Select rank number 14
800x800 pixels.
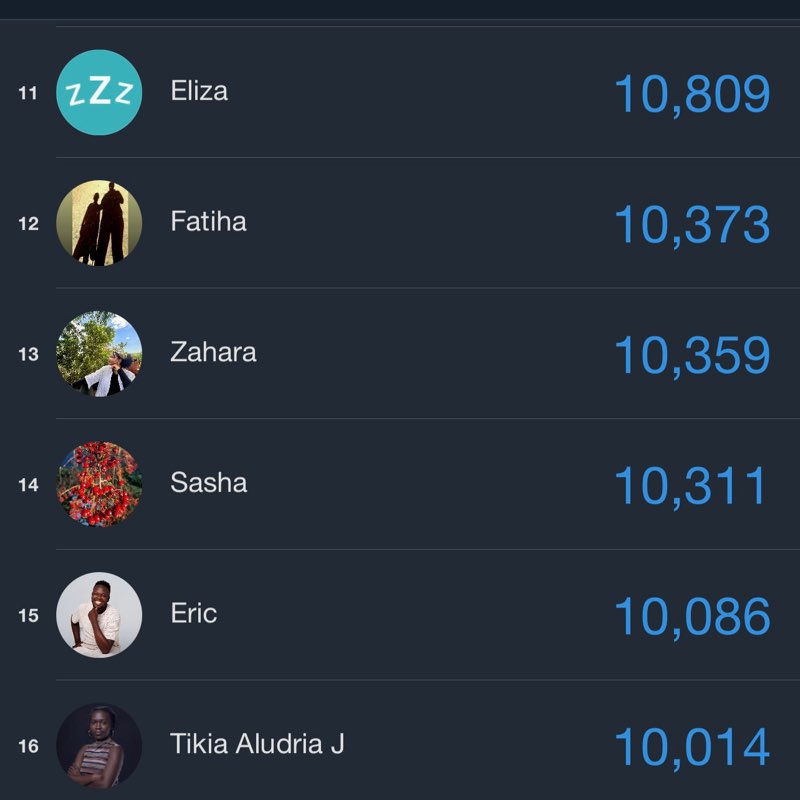(x=28, y=485)
